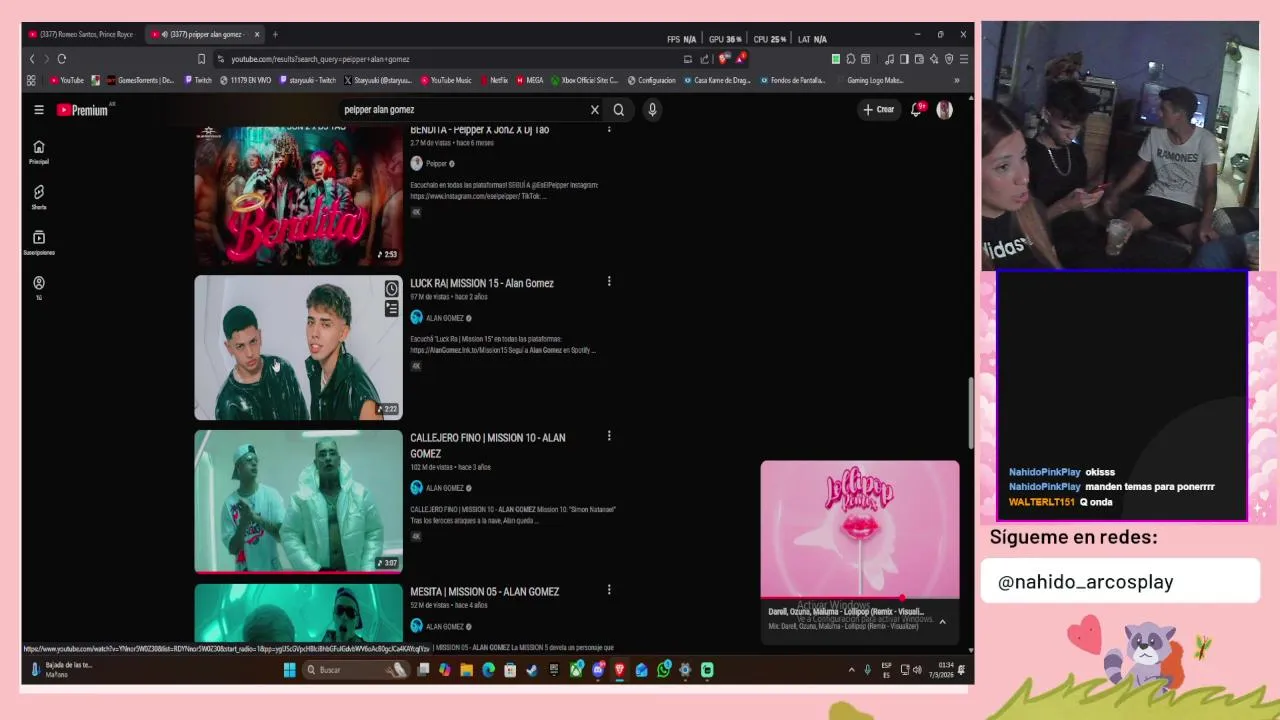
Task: Open Shorts in the sidebar
Action: pyautogui.click(x=39, y=197)
